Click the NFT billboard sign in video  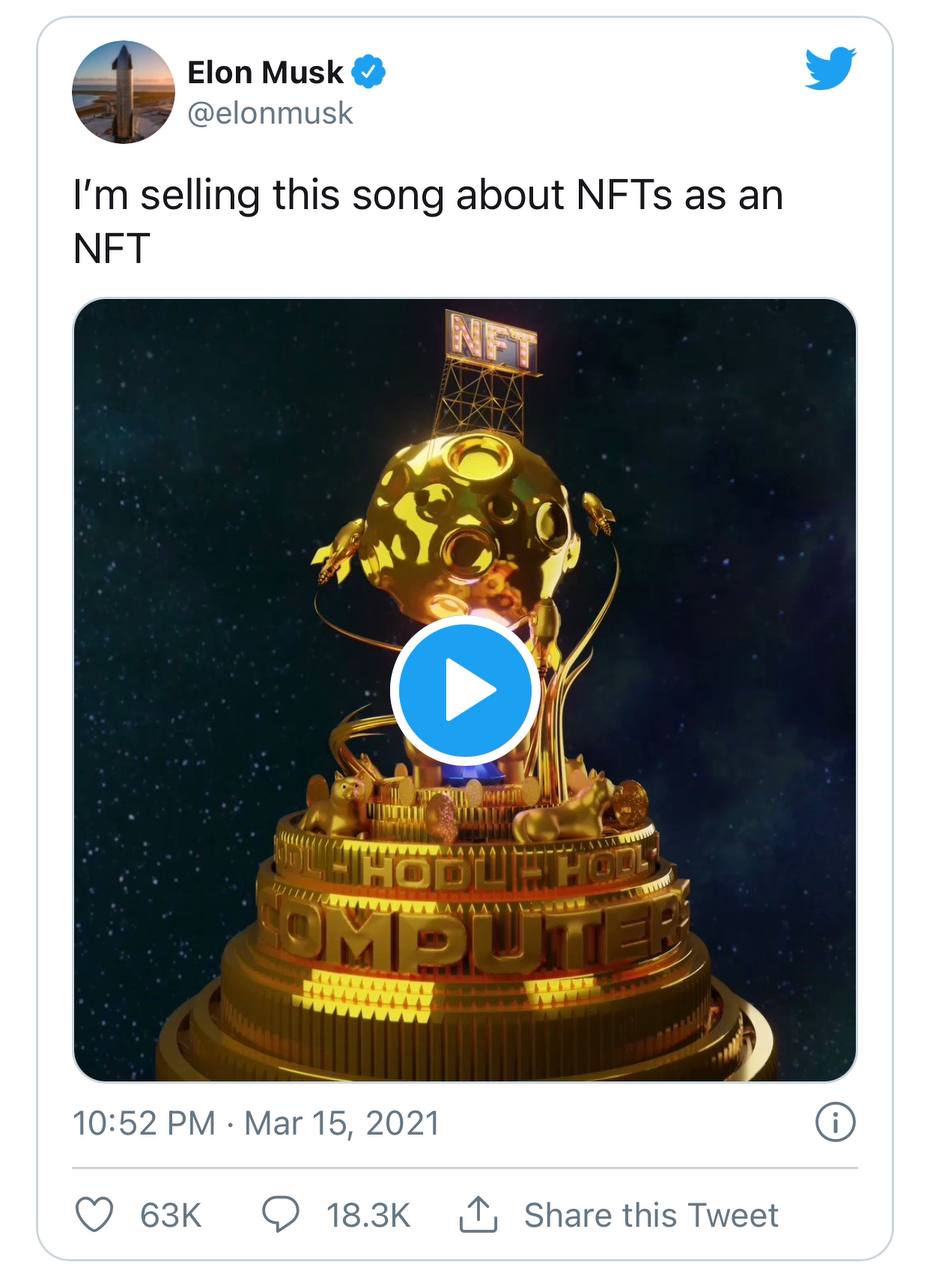(x=492, y=342)
